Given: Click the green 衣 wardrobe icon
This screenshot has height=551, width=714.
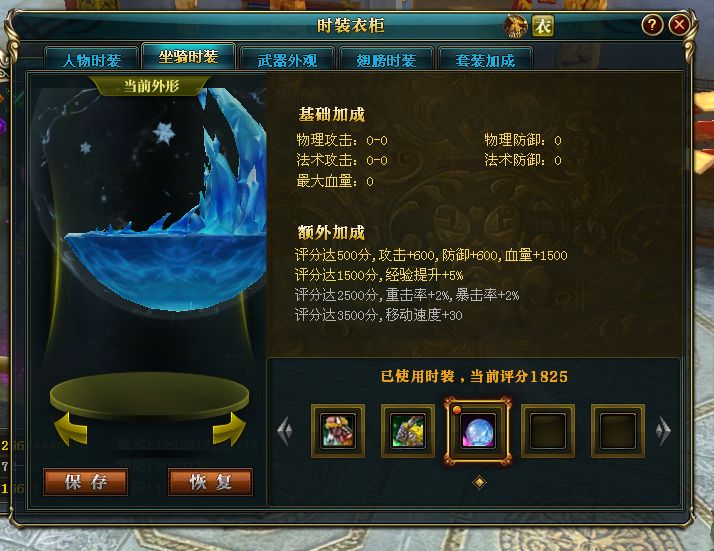Looking at the screenshot, I should coord(543,26).
